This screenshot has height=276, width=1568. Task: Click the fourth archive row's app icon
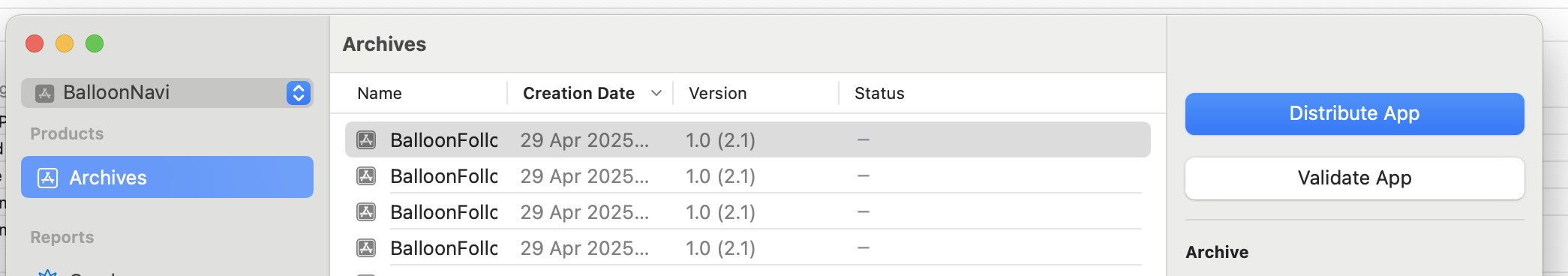tap(366, 247)
